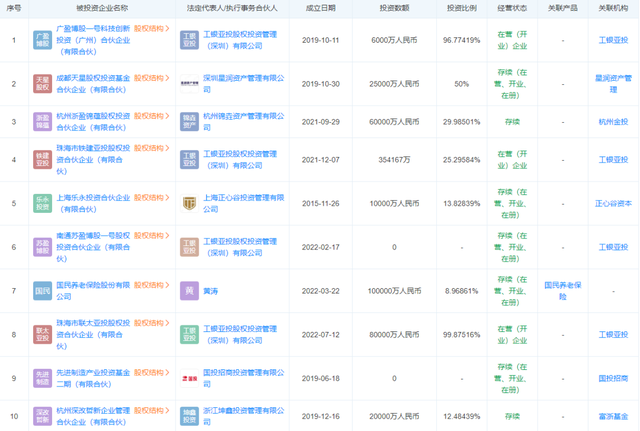This screenshot has width=640, height=431.
Task: Click the 国民 blue logo in row 7
Action: tap(42, 291)
